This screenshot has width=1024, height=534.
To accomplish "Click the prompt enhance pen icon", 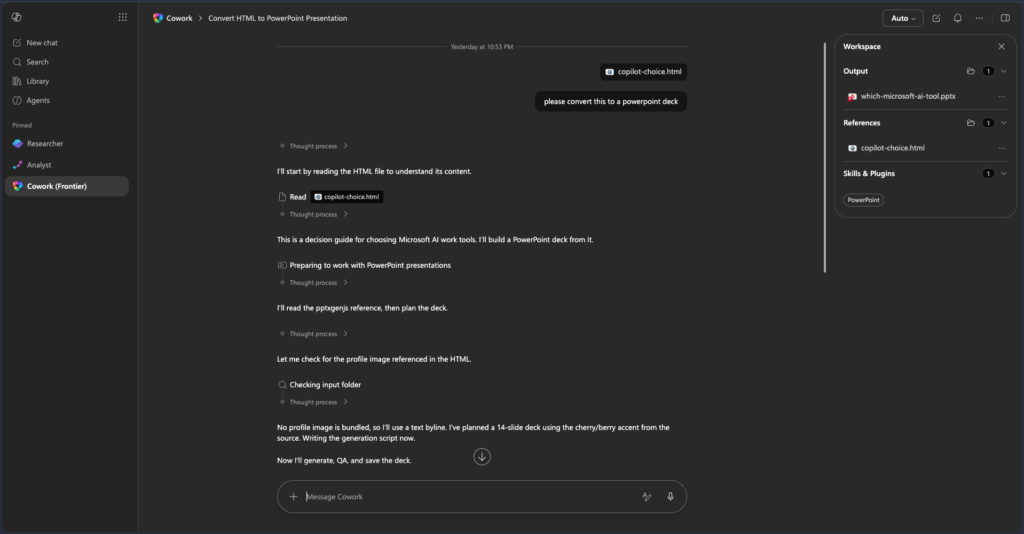I will click(647, 497).
